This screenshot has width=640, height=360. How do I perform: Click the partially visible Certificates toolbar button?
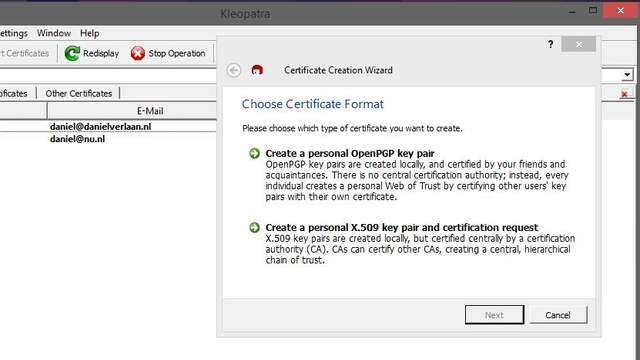(24, 53)
